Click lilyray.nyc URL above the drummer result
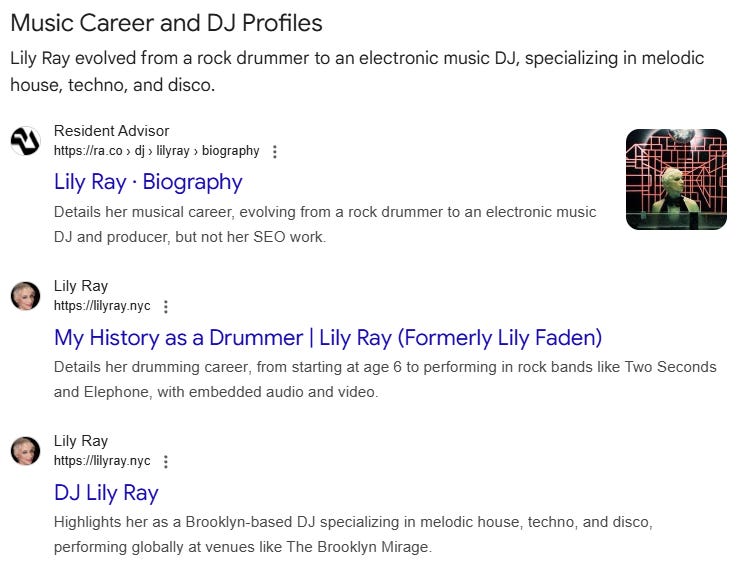The image size is (753, 568). 102,306
